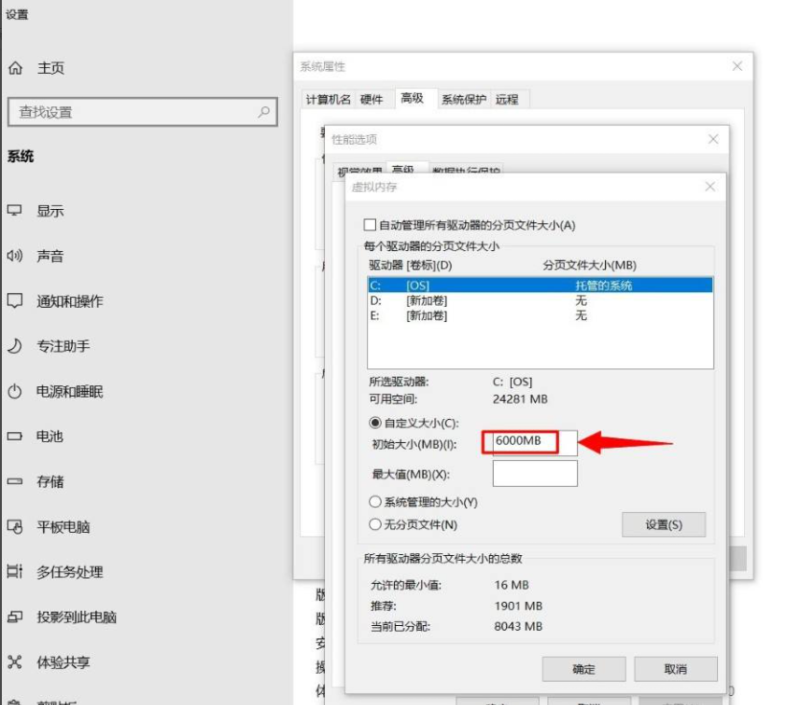Open the 硬件 tab in 系统属性

tap(371, 99)
